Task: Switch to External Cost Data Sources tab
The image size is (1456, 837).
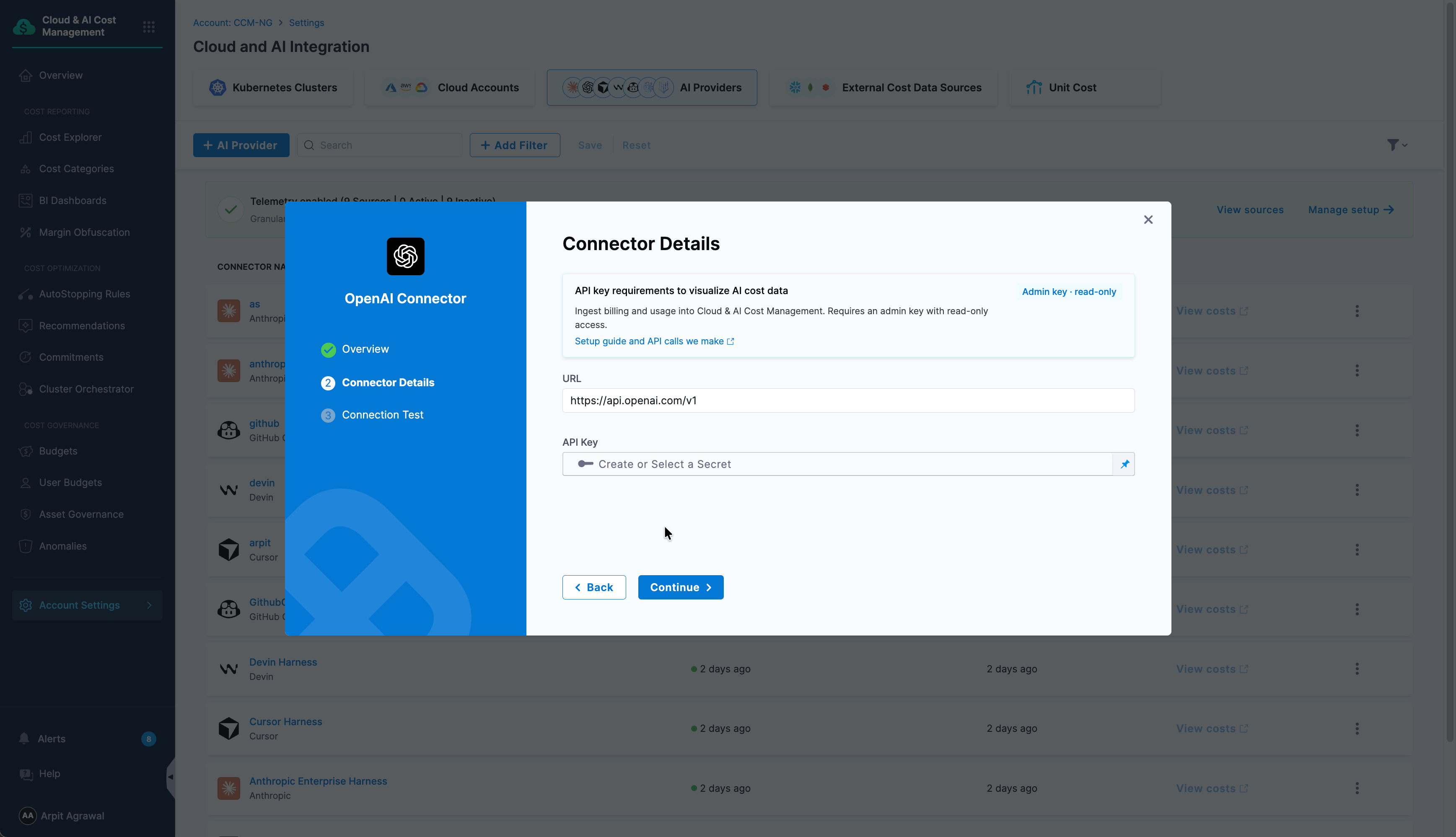Action: tap(884, 88)
